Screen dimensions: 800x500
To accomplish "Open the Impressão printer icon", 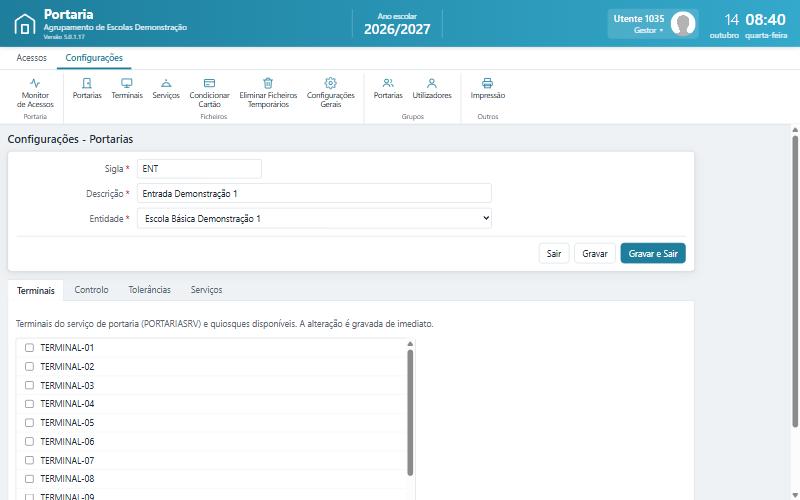I will [x=488, y=89].
